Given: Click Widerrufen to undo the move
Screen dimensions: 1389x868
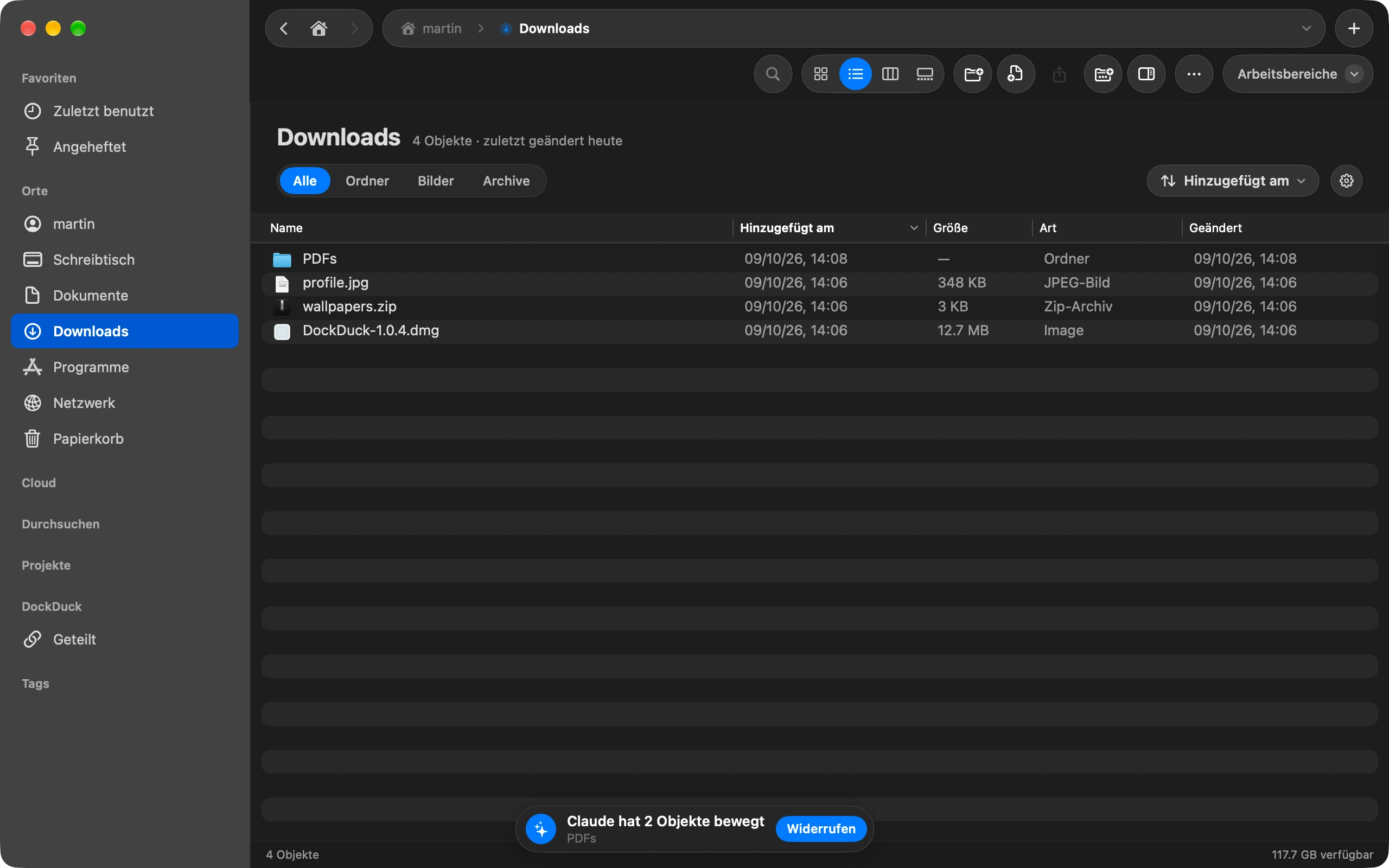Looking at the screenshot, I should (x=821, y=828).
